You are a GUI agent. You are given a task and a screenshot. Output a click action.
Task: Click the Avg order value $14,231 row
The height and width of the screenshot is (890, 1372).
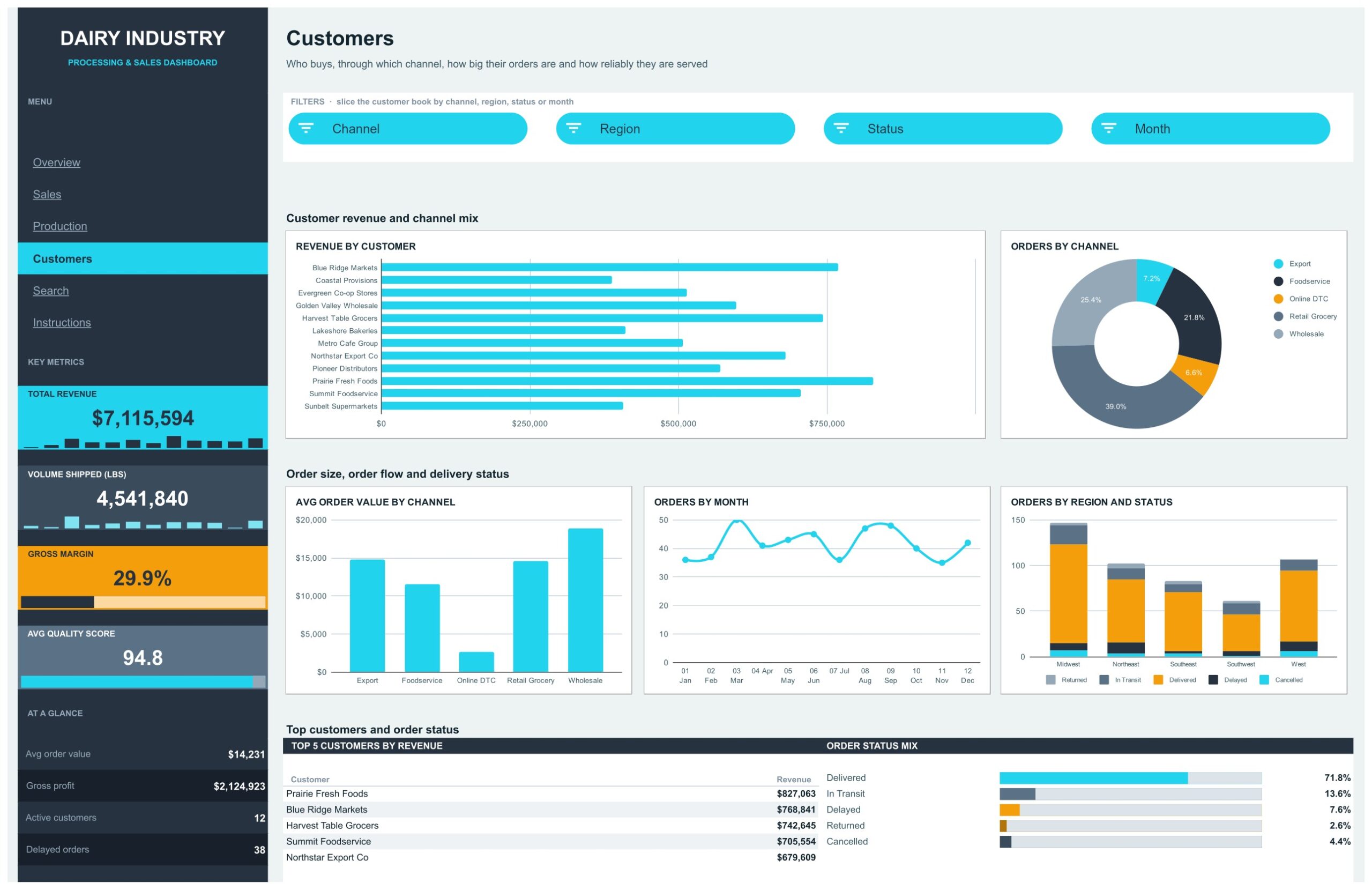[143, 754]
